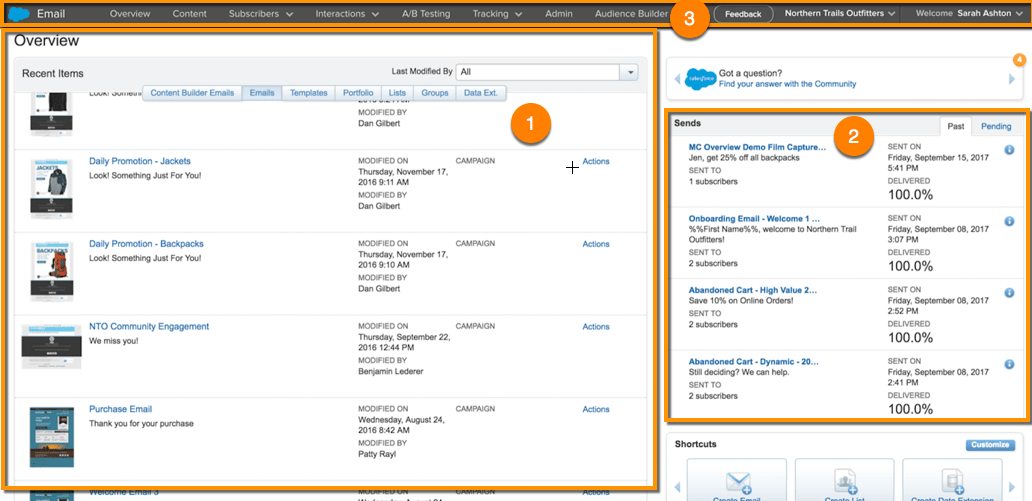Open the Content menu item

coord(190,13)
